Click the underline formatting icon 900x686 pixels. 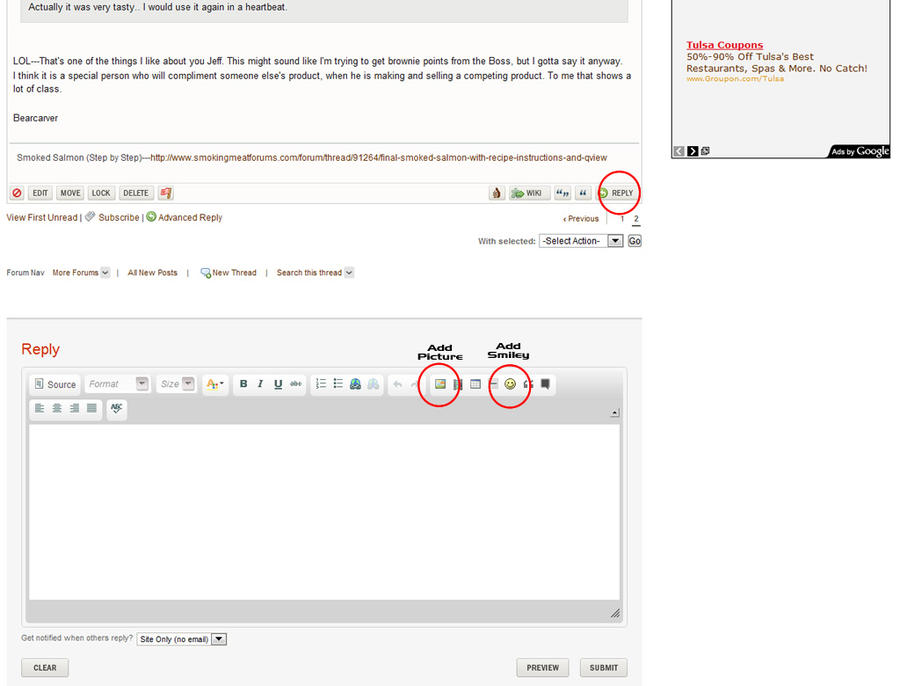coord(278,384)
